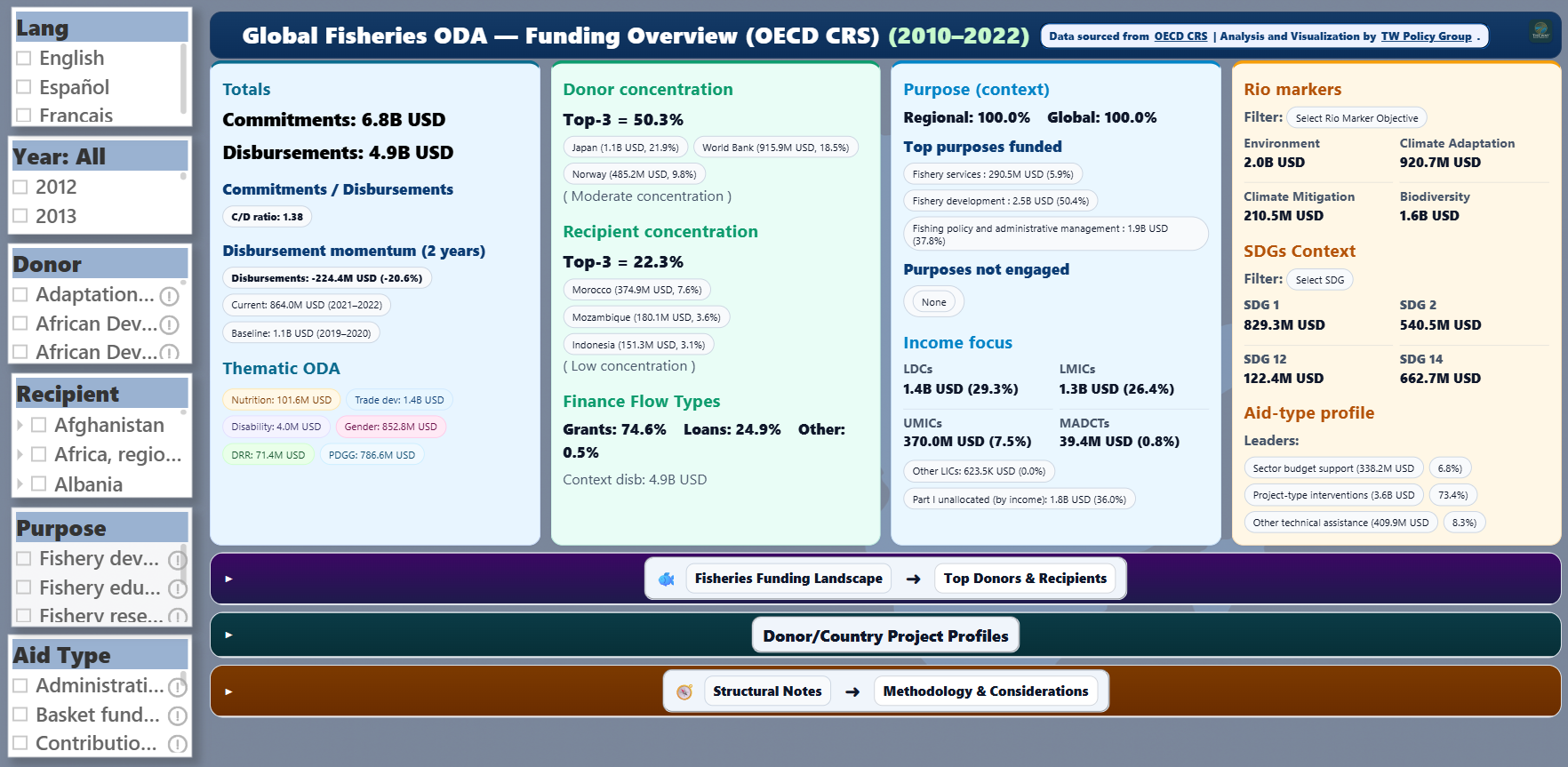
Task: Open info icon beside Fishery edu purpose
Action: 178,589
